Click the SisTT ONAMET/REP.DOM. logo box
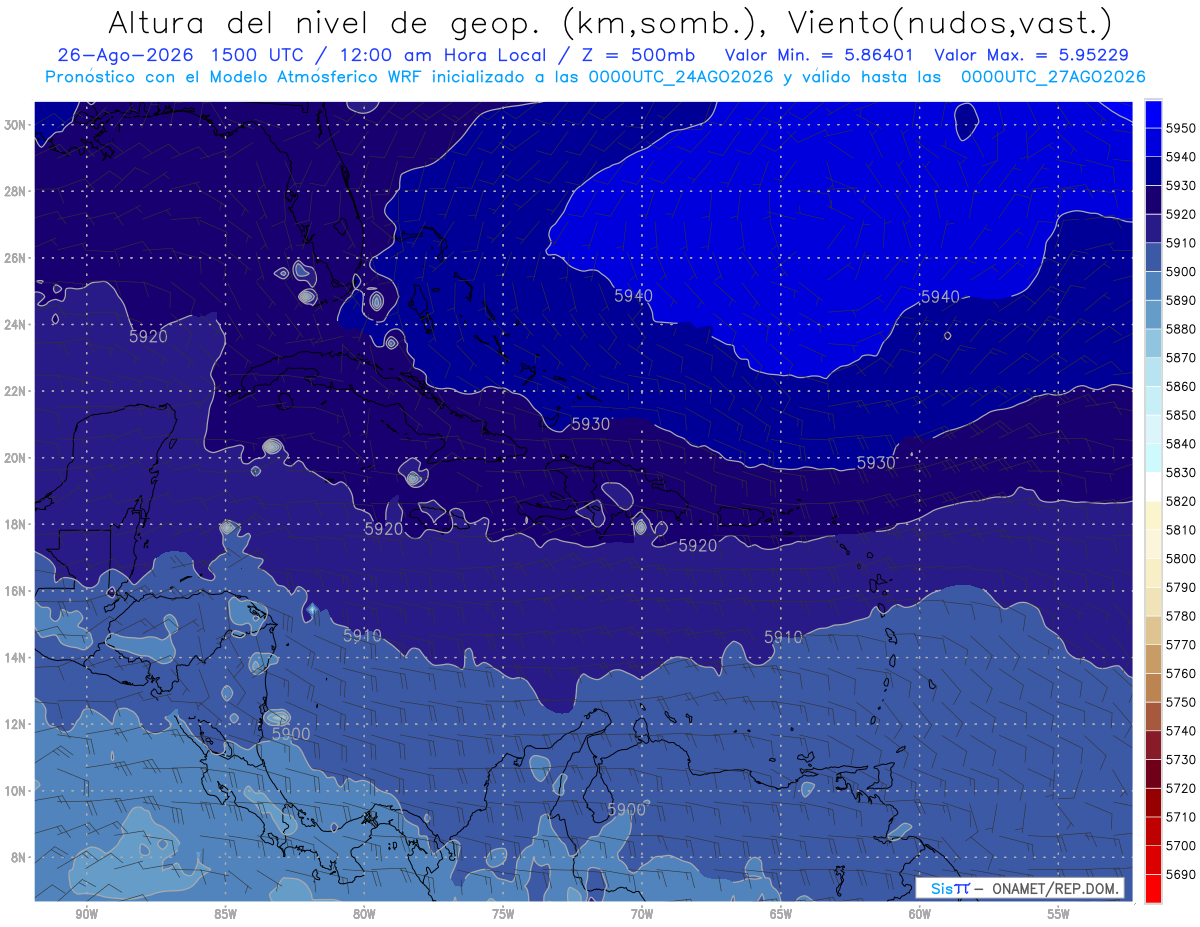Viewport: 1200px width, 927px height. 1019,888
